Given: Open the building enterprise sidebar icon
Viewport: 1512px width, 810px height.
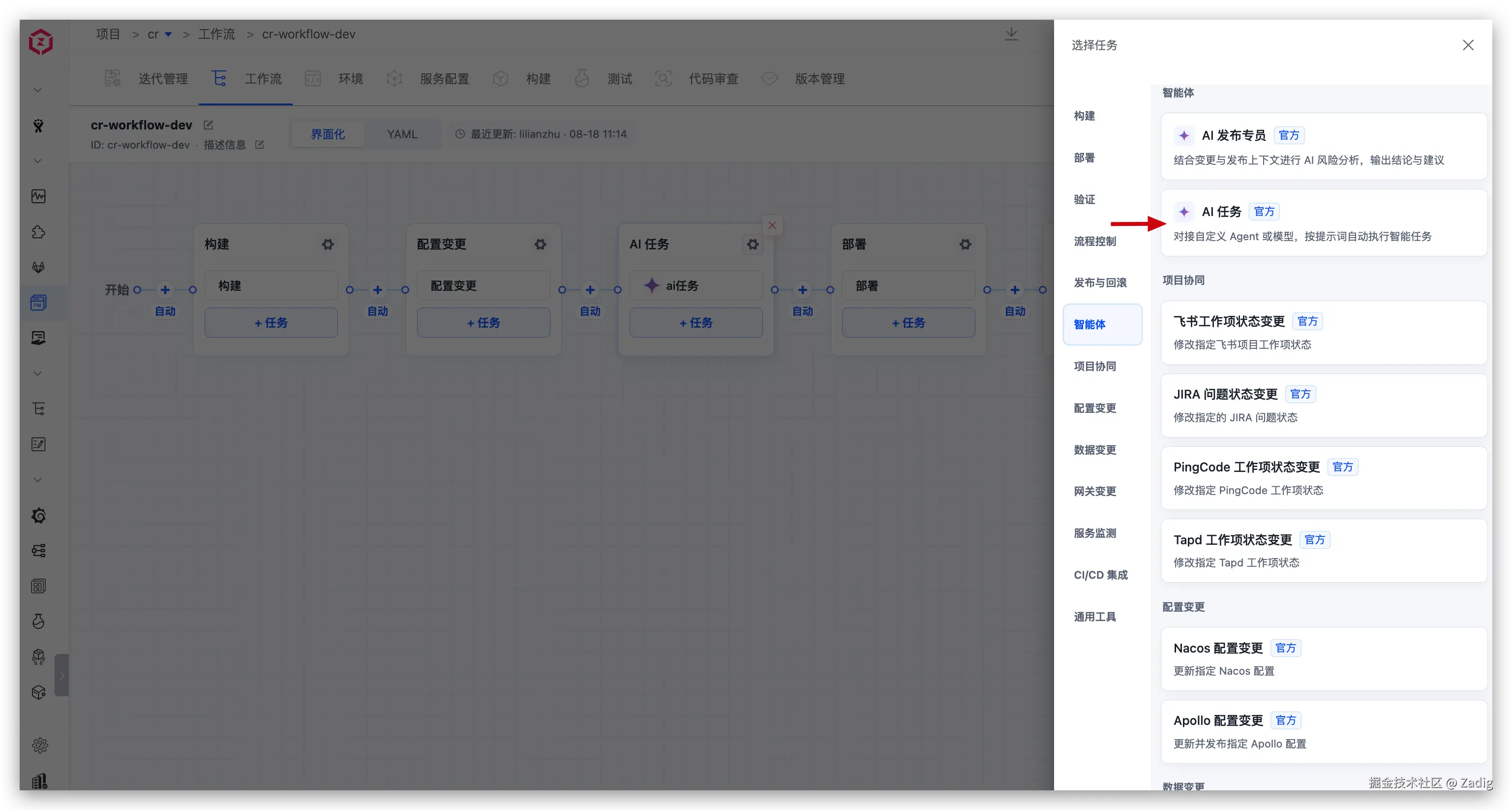Looking at the screenshot, I should pyautogui.click(x=40, y=780).
